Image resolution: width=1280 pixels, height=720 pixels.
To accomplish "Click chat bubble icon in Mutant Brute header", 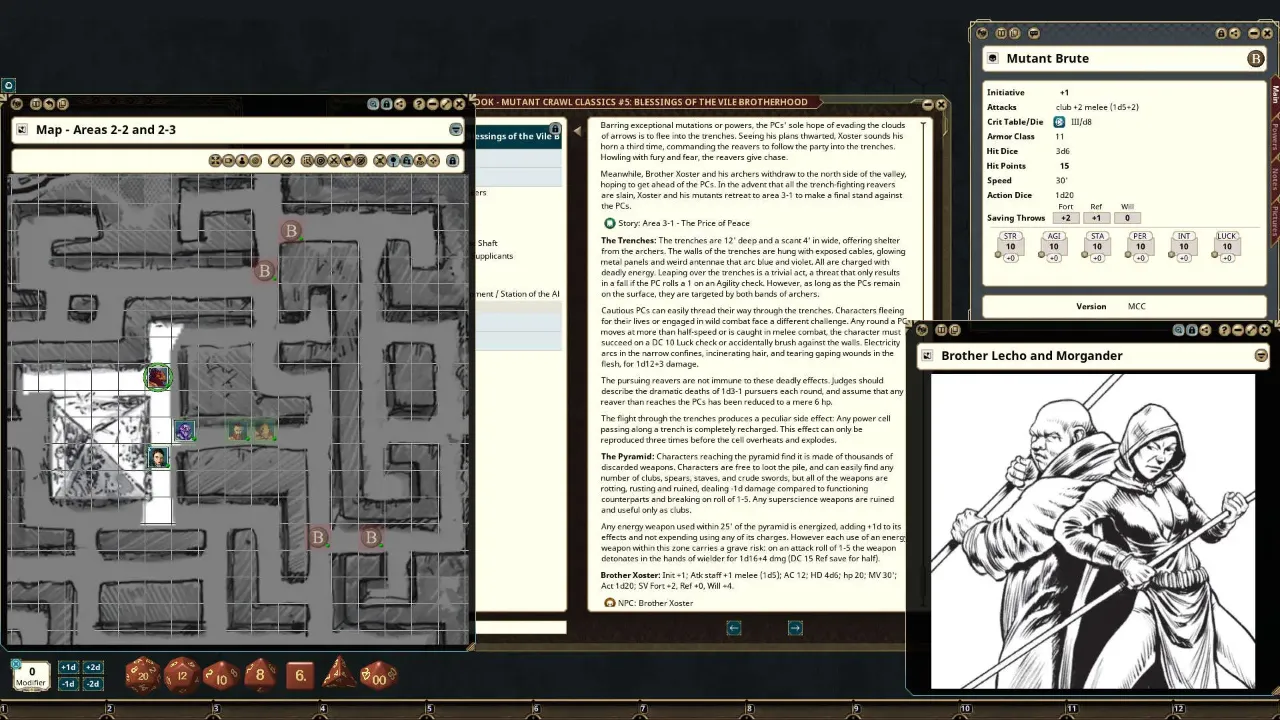I will [1034, 33].
